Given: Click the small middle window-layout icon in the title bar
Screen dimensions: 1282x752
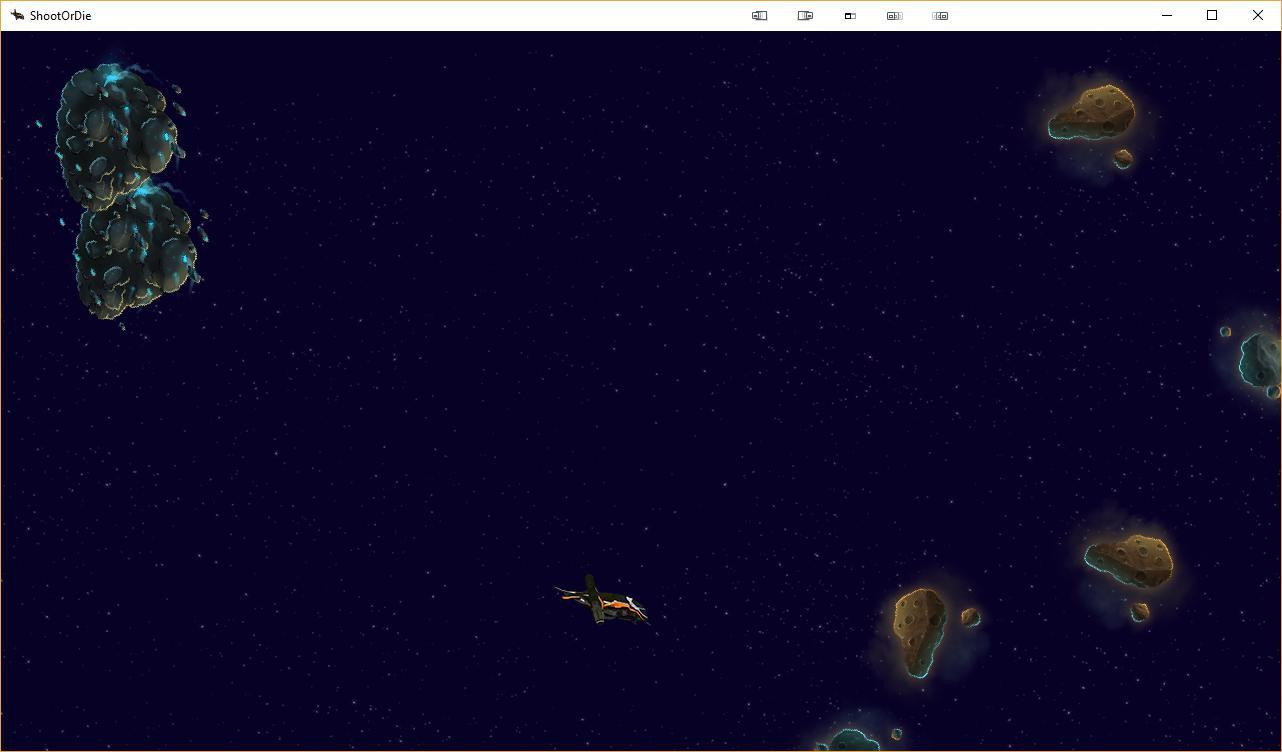Looking at the screenshot, I should click(x=850, y=16).
